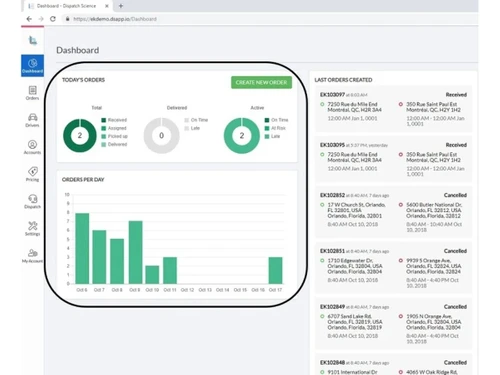Viewport: 500px width, 375px height.
Task: Open order EK102851 link
Action: tap(332, 251)
